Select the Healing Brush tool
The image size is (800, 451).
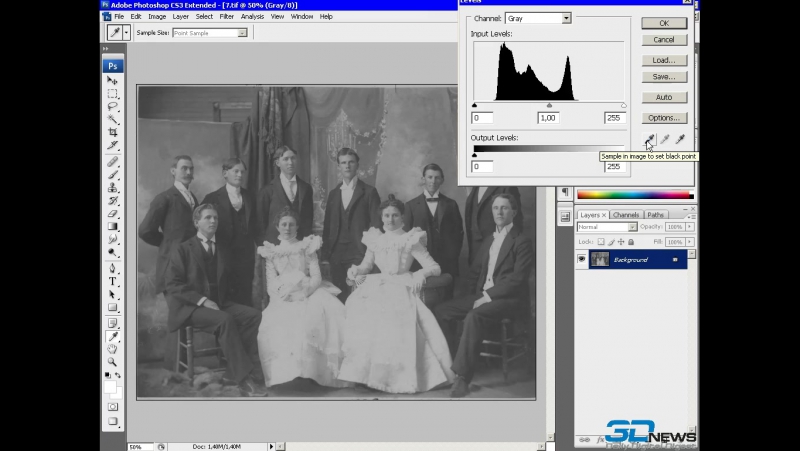[x=112, y=162]
